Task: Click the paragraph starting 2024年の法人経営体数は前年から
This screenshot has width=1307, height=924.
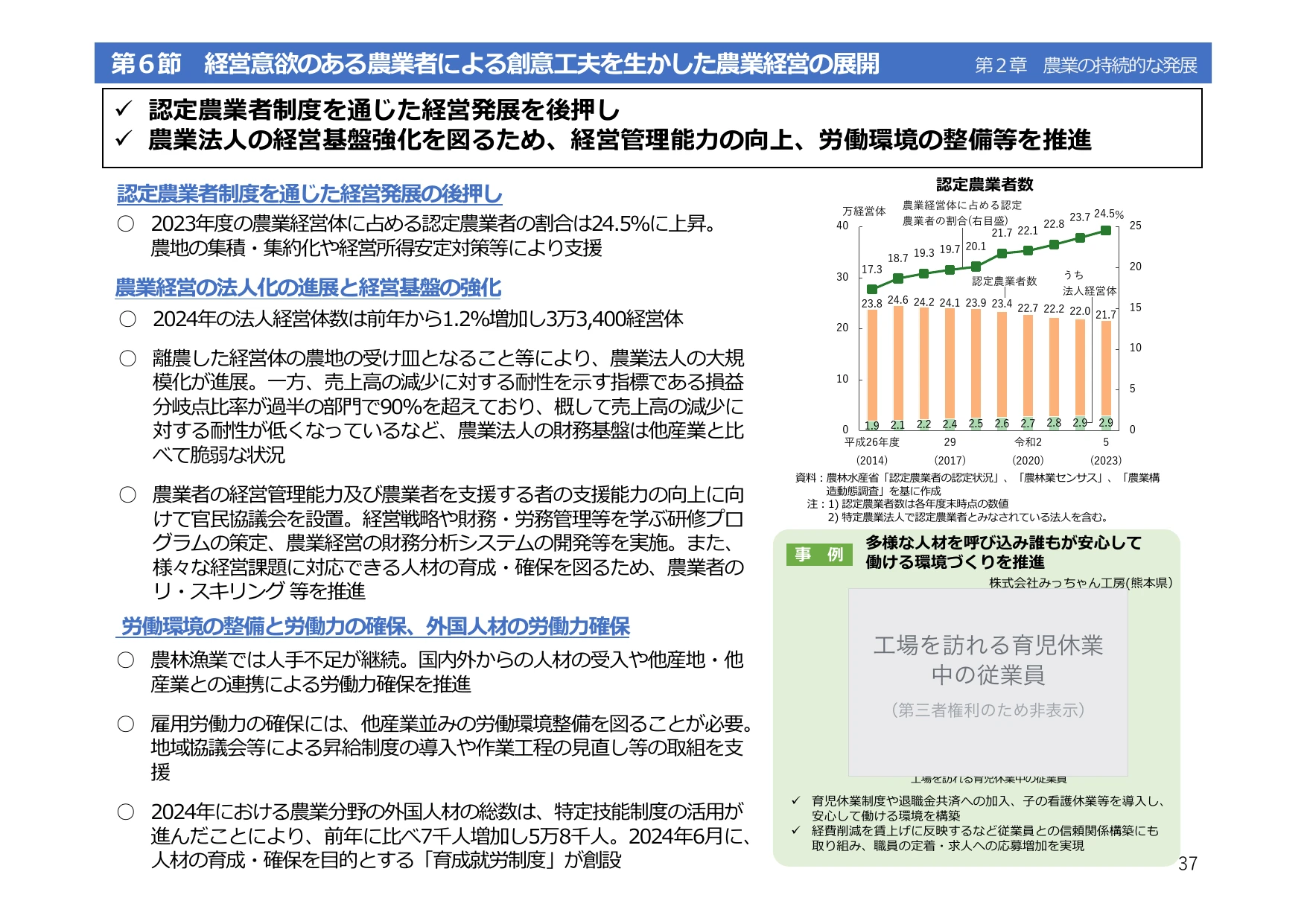Action: 418,319
